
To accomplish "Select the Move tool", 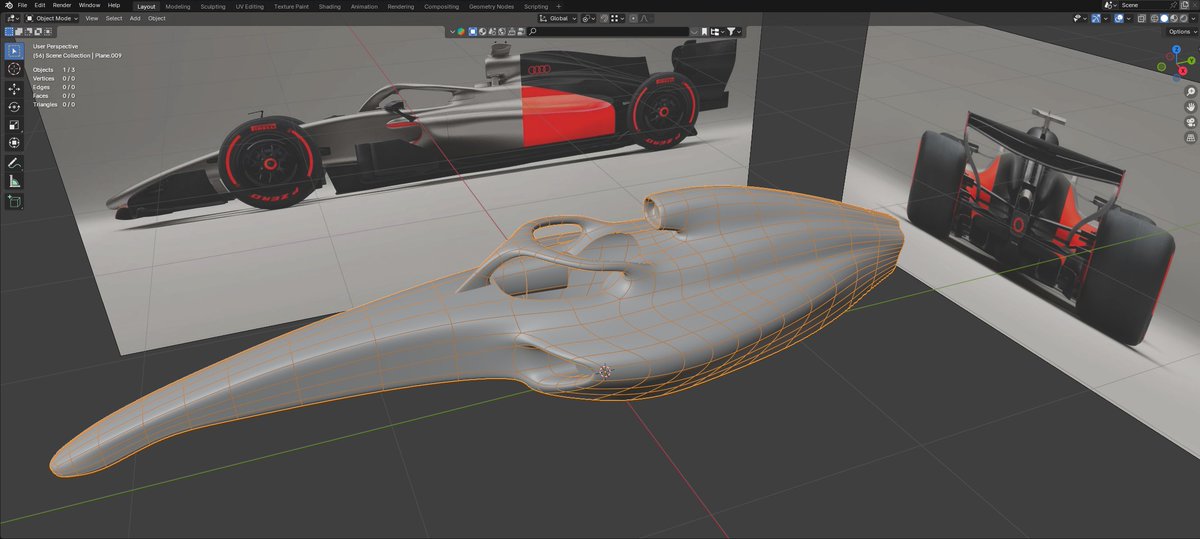I will tap(15, 88).
